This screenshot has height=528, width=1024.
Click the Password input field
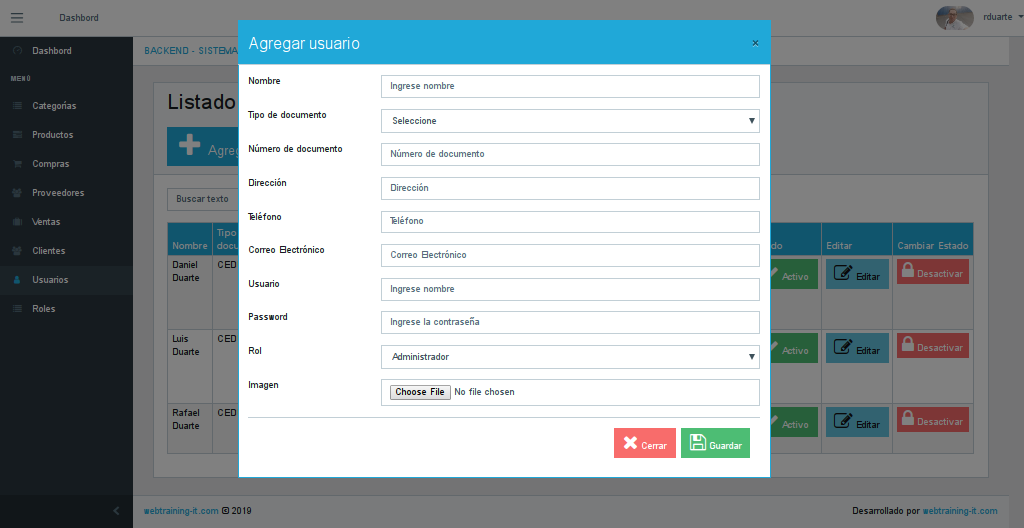[570, 322]
